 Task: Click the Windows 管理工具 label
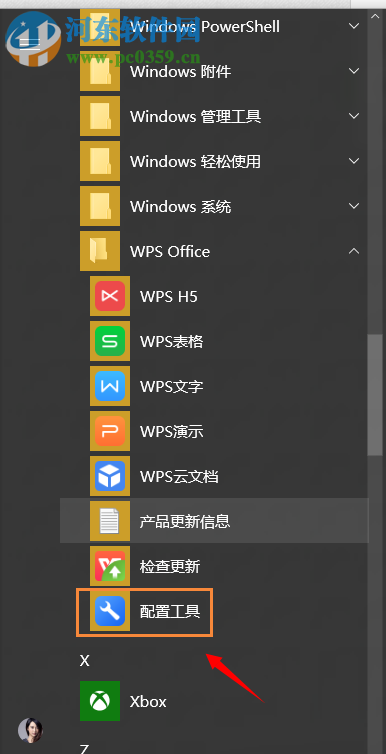(x=195, y=117)
